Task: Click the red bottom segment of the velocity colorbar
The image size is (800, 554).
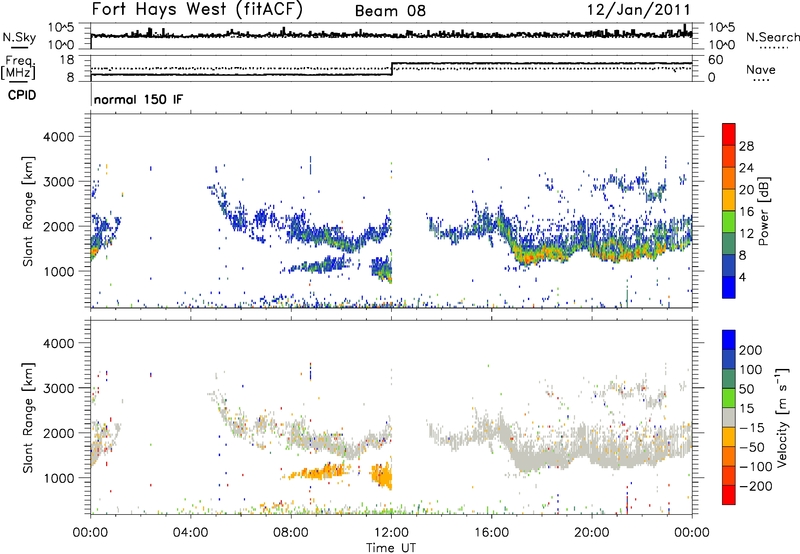Action: pos(729,495)
